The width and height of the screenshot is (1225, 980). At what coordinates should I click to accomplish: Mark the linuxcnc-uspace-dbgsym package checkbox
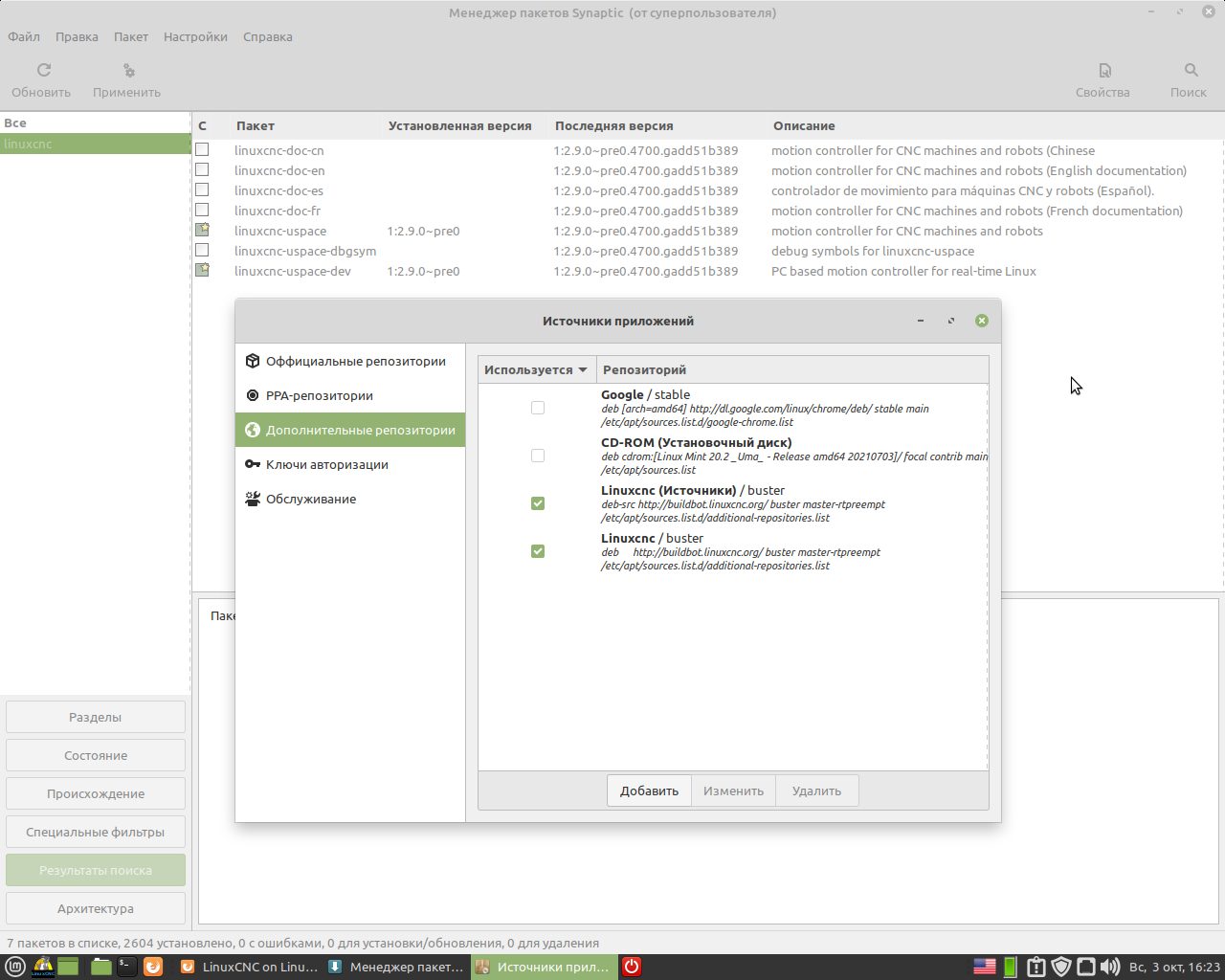pyautogui.click(x=202, y=250)
